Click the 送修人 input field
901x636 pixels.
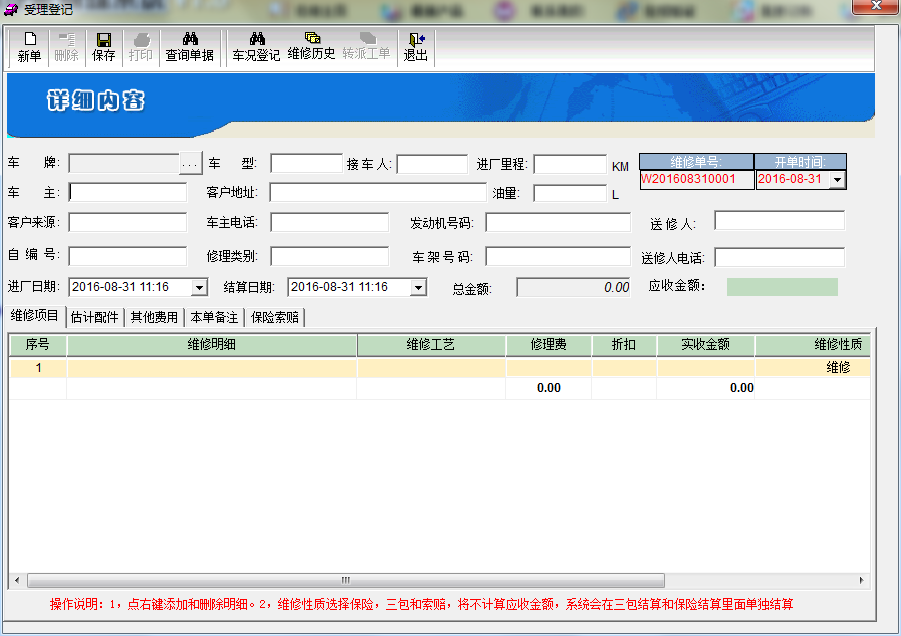point(779,221)
